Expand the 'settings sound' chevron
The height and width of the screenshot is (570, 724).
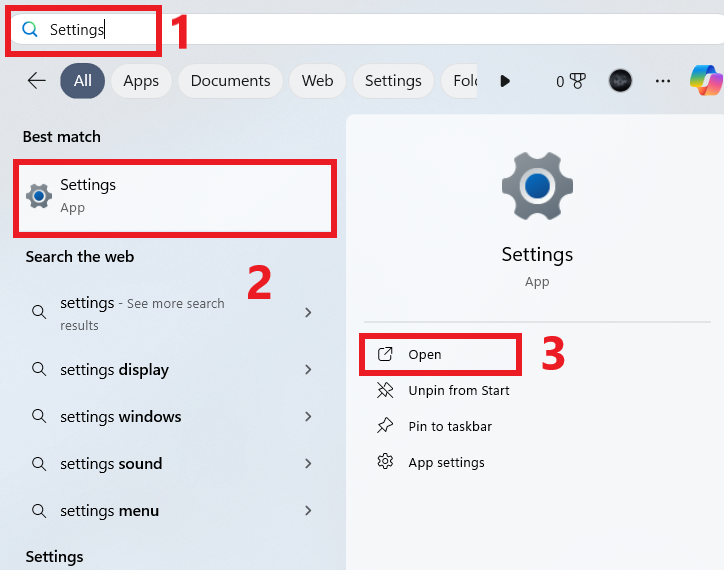tap(308, 464)
